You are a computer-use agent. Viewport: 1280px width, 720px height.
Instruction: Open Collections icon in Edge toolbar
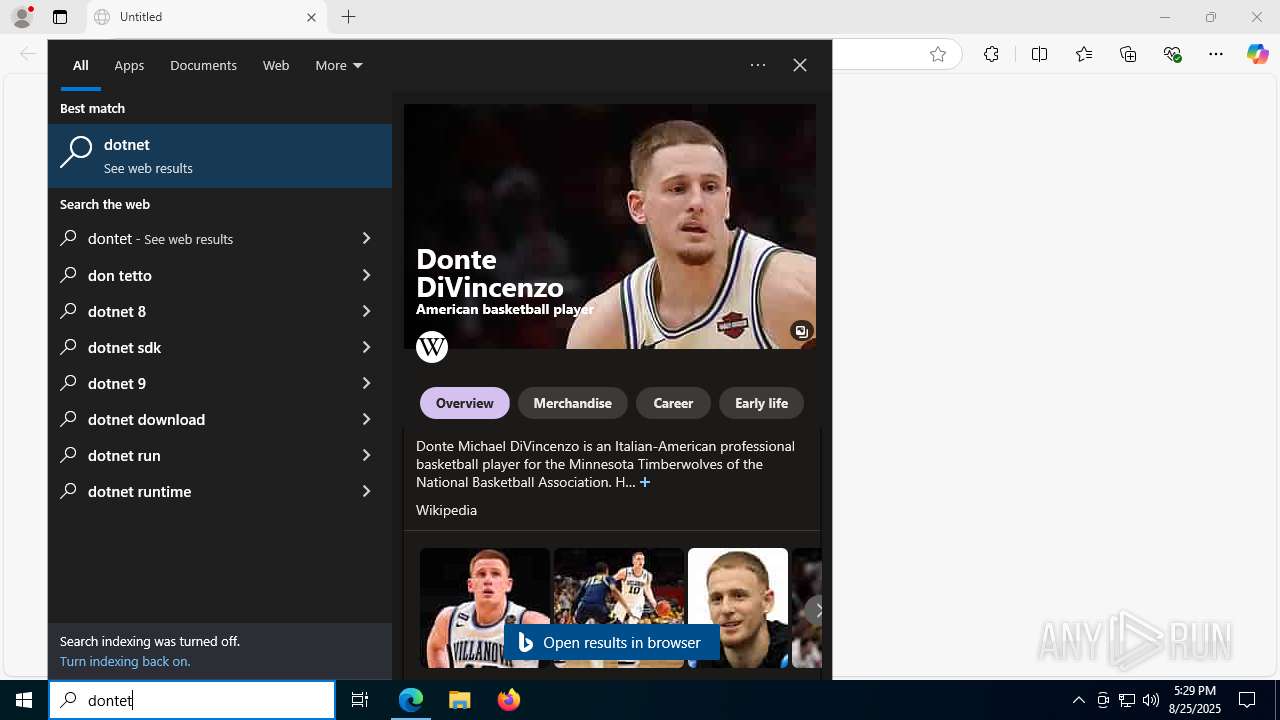[1128, 54]
